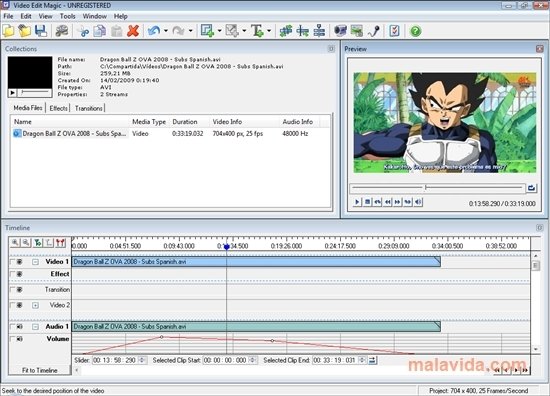Open the Add Effect dropdown arrow
This screenshot has height=396, width=550.
[x=219, y=31]
